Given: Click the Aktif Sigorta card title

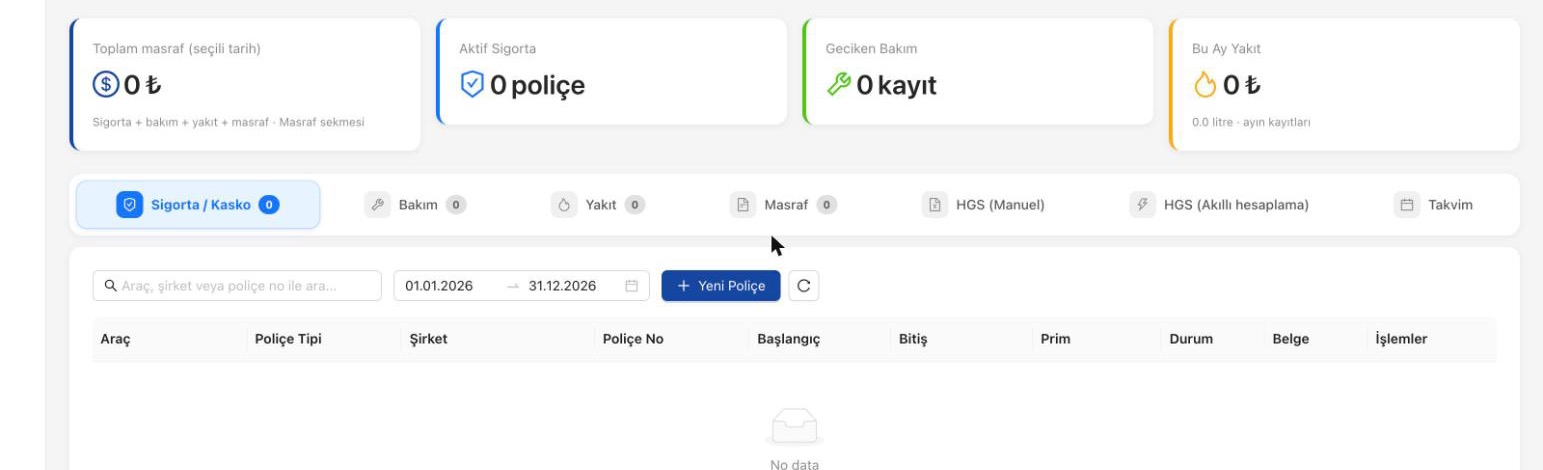Looking at the screenshot, I should (x=498, y=48).
